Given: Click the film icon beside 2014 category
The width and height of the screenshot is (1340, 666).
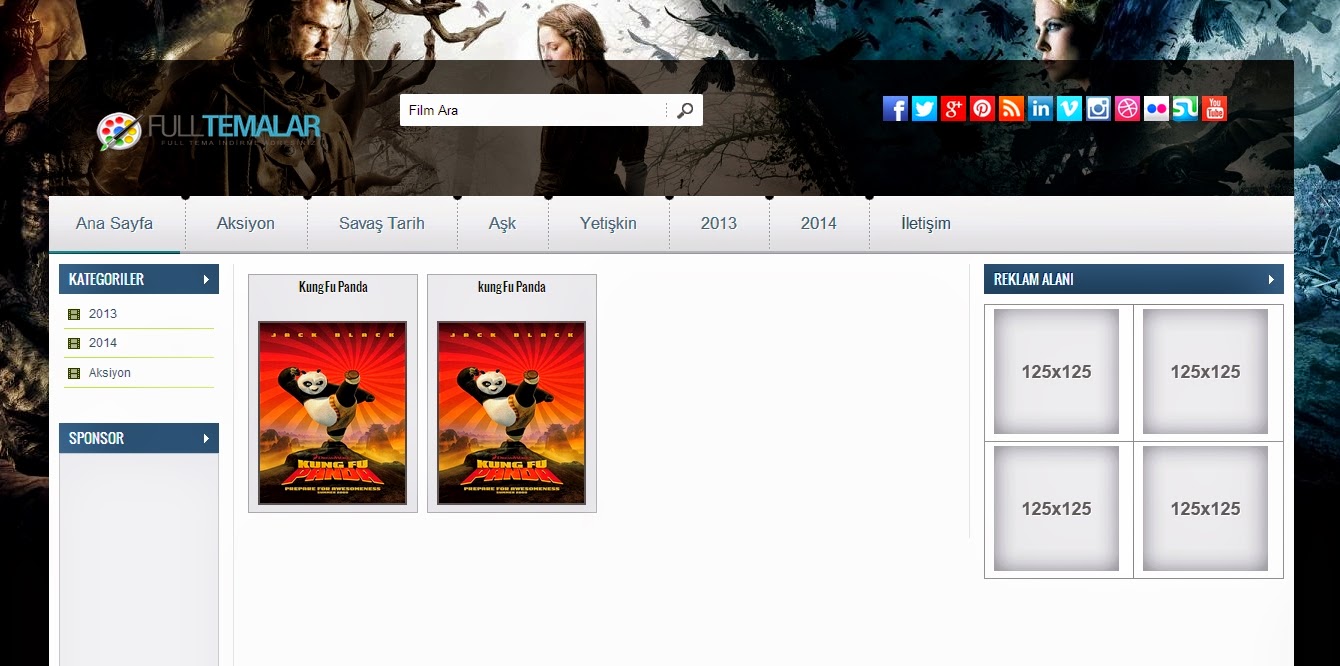Looking at the screenshot, I should coord(74,343).
